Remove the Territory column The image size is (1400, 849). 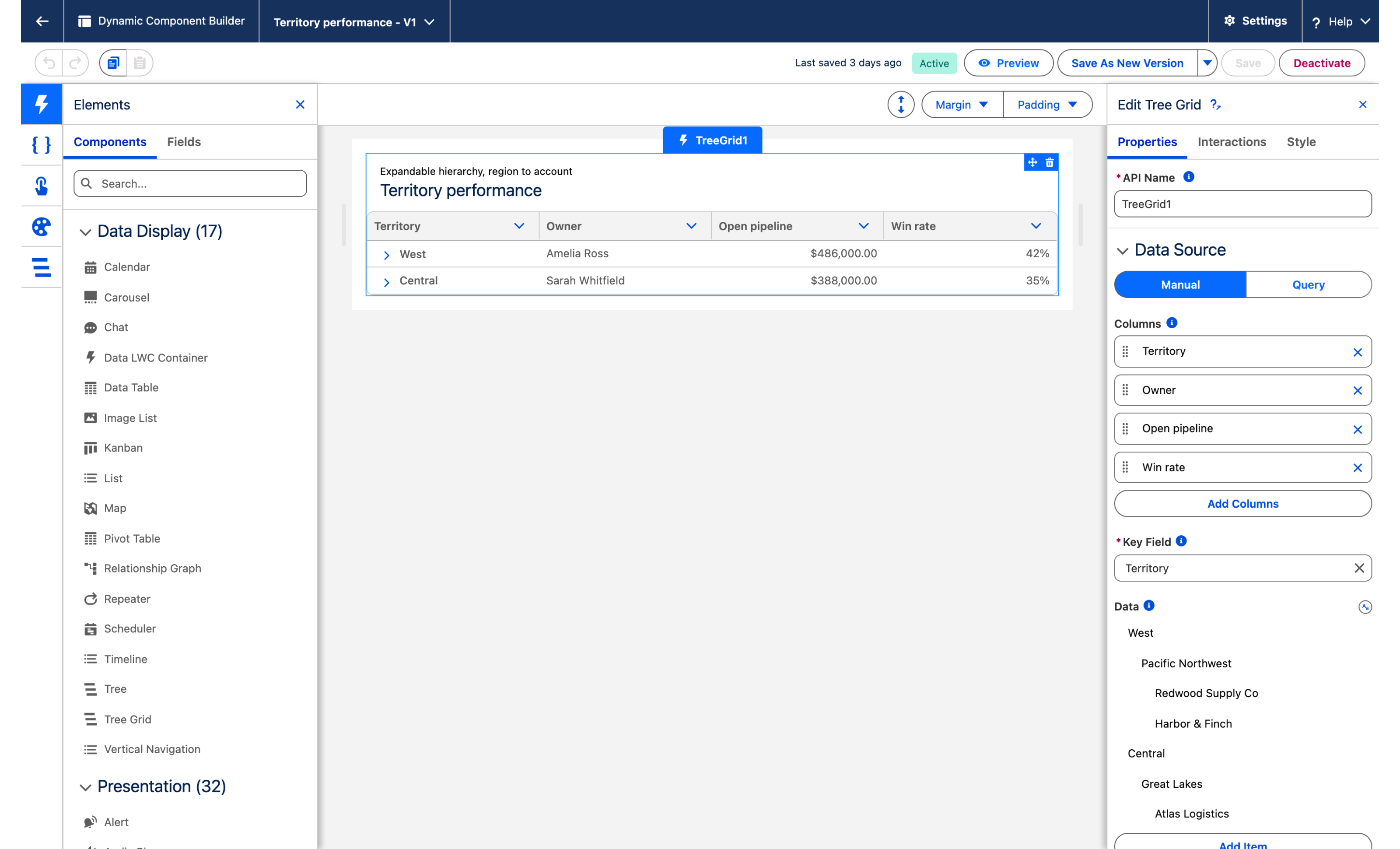click(1358, 352)
